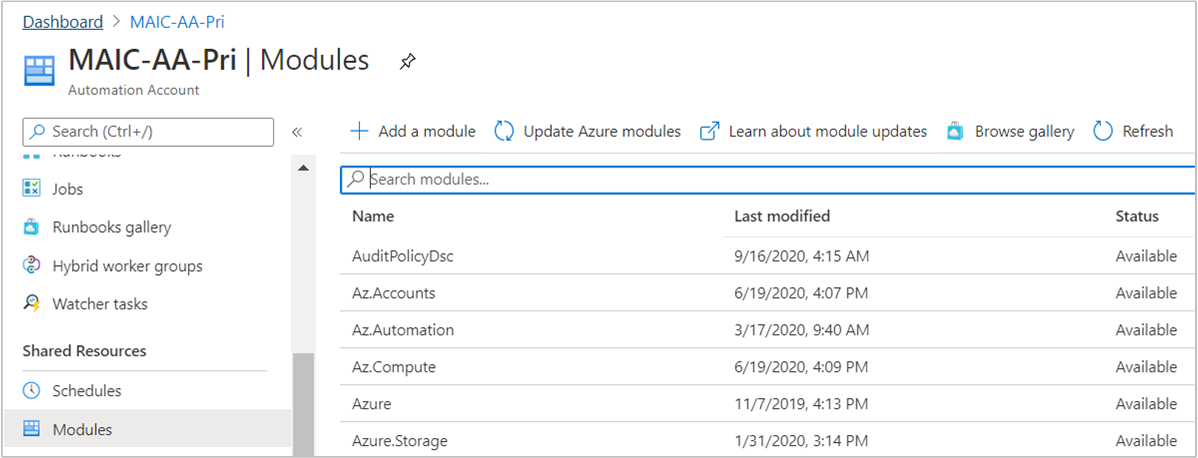Viewport: 1198px width, 458px height.
Task: Focus the Search (Ctrl+/) sidebar field
Action: point(148,132)
